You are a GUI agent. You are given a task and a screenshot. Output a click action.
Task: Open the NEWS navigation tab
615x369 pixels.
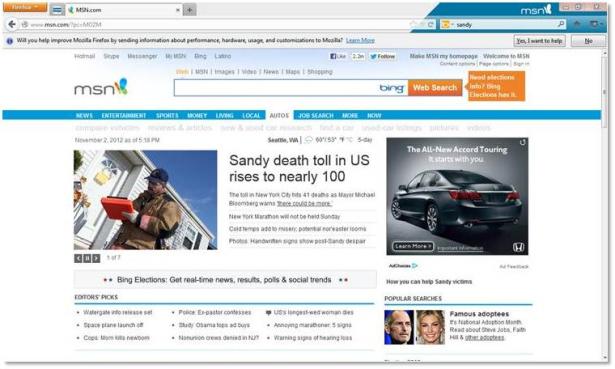click(x=84, y=115)
